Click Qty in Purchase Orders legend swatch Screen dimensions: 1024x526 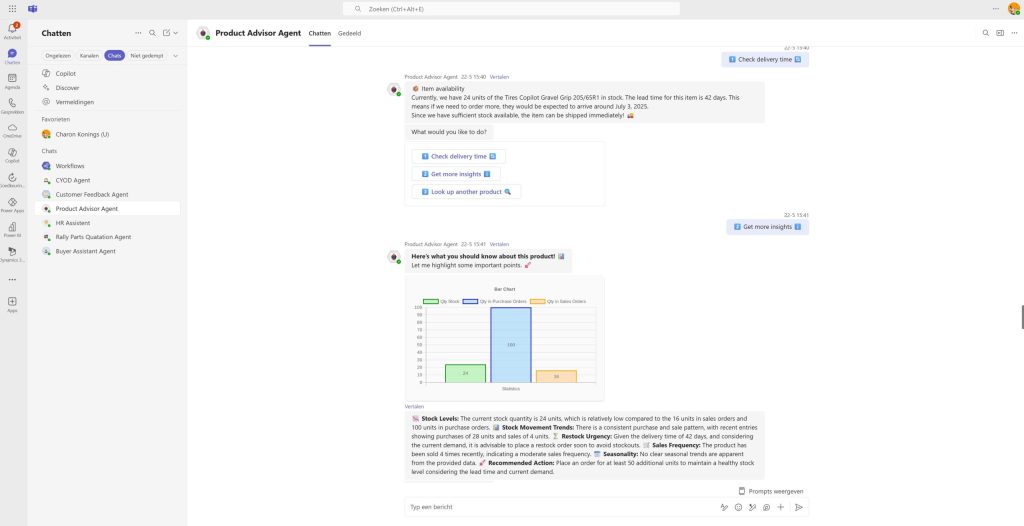click(470, 301)
